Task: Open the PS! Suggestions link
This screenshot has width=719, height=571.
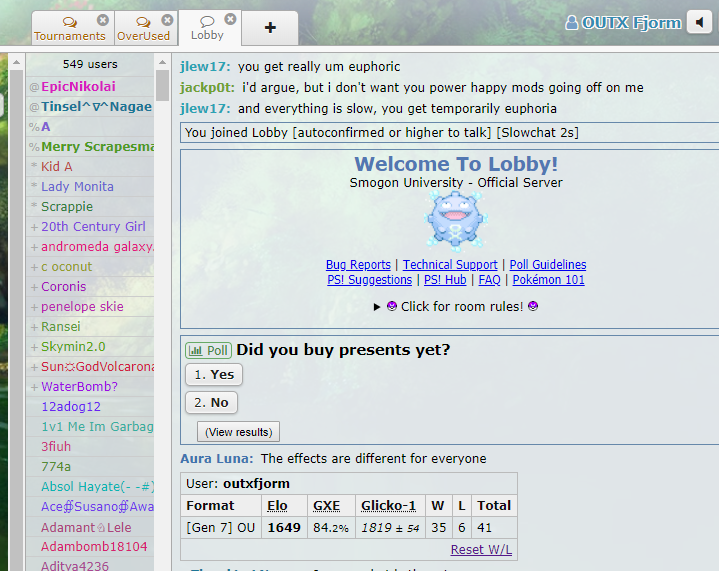Action: 370,280
